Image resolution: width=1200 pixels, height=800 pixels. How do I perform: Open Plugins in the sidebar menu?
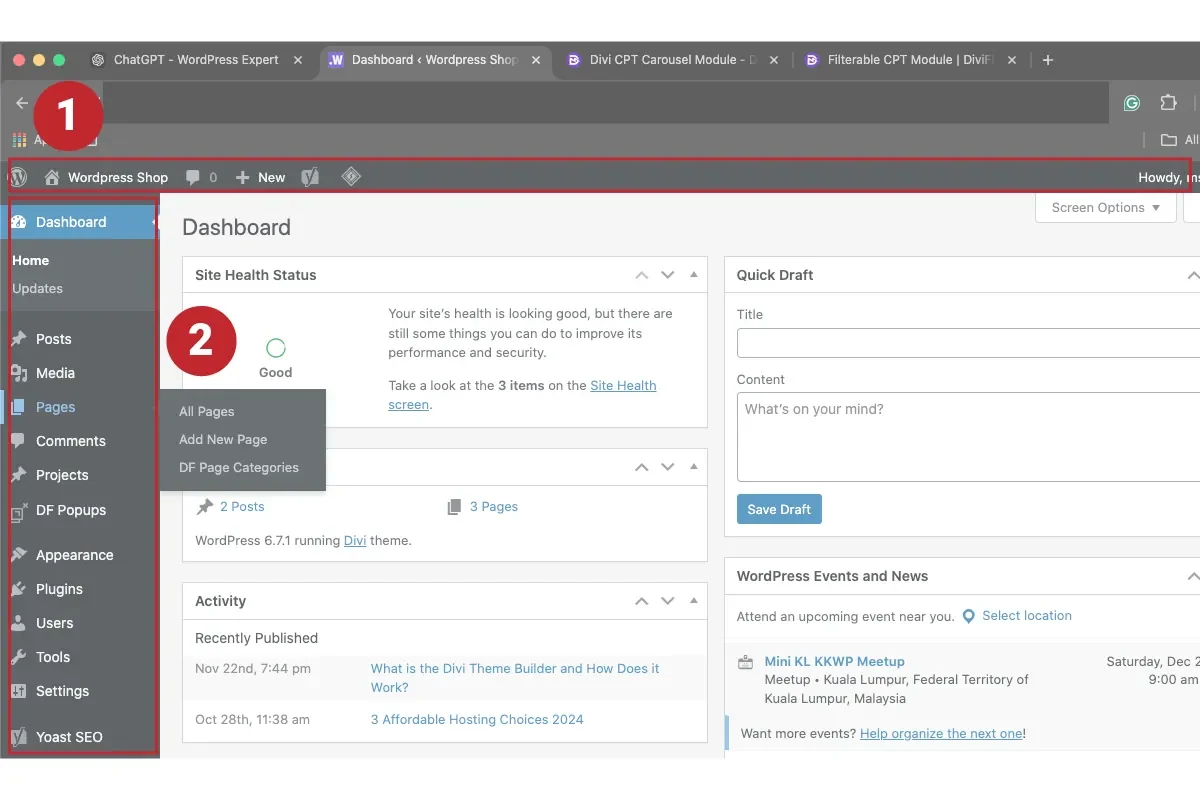click(x=59, y=589)
